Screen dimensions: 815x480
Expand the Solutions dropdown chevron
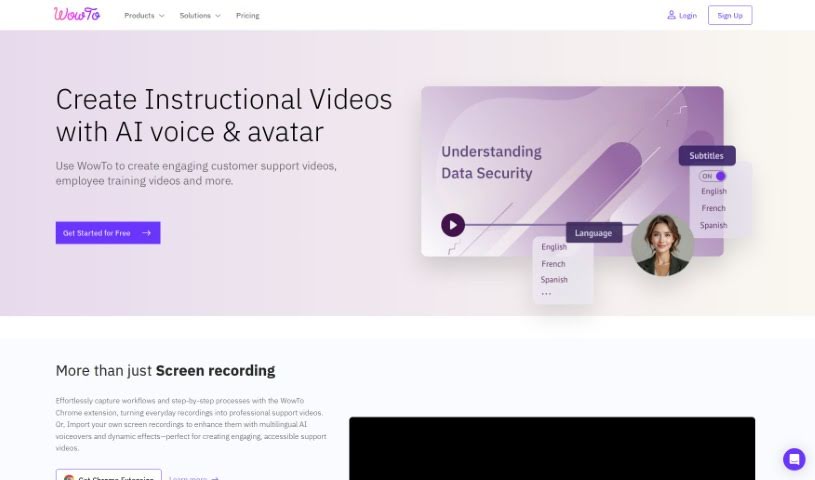(218, 16)
